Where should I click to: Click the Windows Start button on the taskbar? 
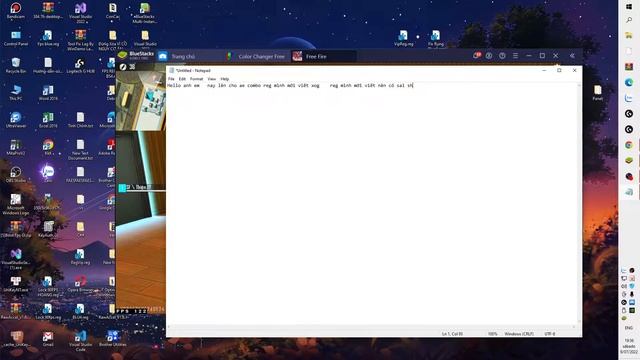pos(629,7)
